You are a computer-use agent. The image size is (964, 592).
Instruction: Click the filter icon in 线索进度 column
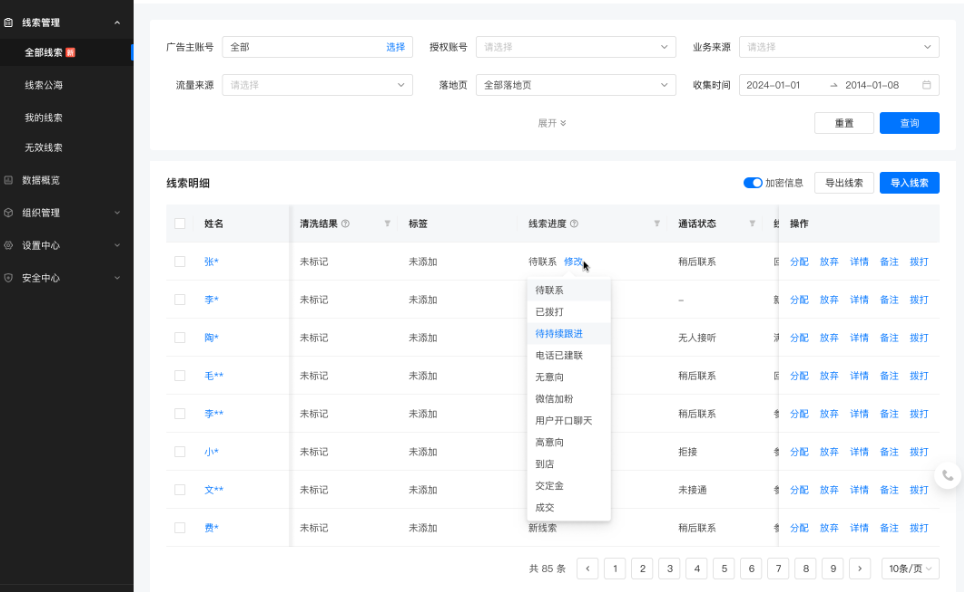point(657,224)
